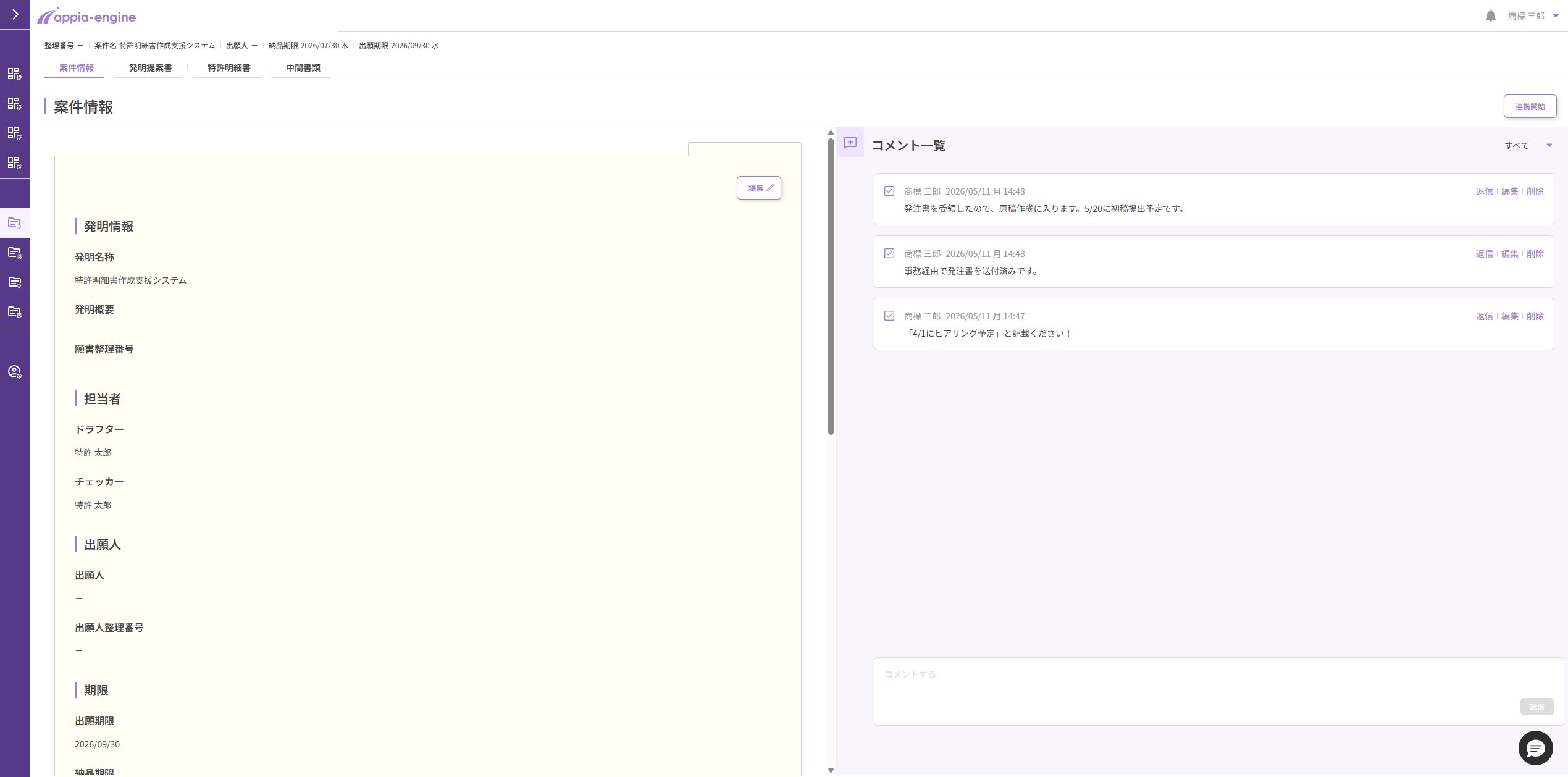This screenshot has width=1568, height=777.
Task: Click 編集 on the 発注書を受領した comment
Action: pos(1509,191)
